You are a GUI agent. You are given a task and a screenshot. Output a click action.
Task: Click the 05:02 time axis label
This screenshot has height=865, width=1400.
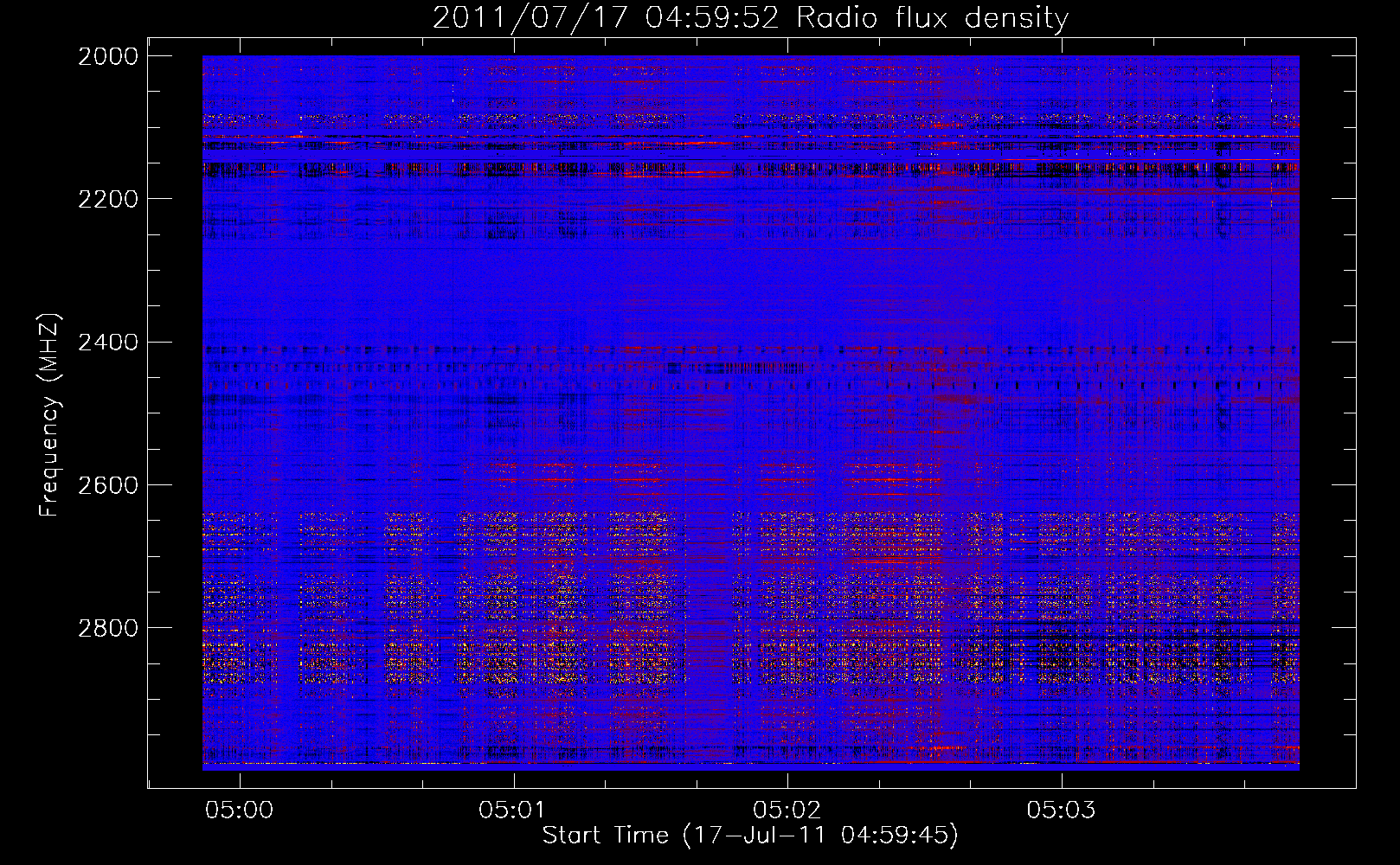click(x=787, y=810)
